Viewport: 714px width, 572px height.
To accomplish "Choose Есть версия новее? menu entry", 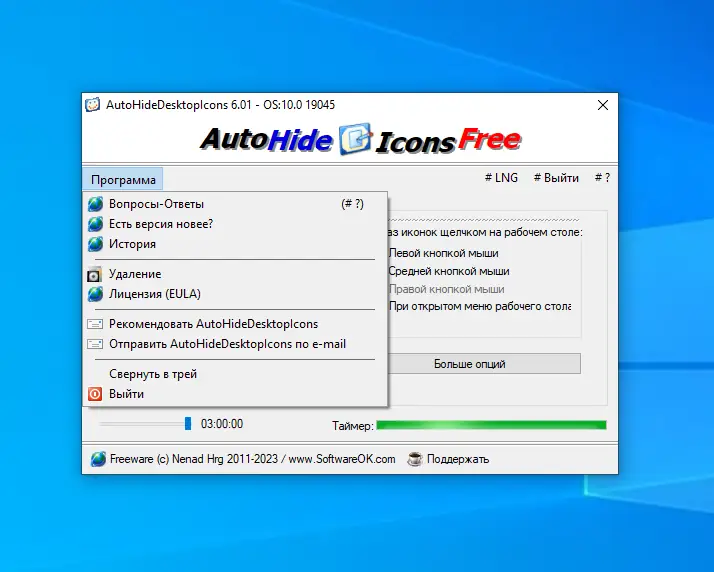I will pos(235,224).
